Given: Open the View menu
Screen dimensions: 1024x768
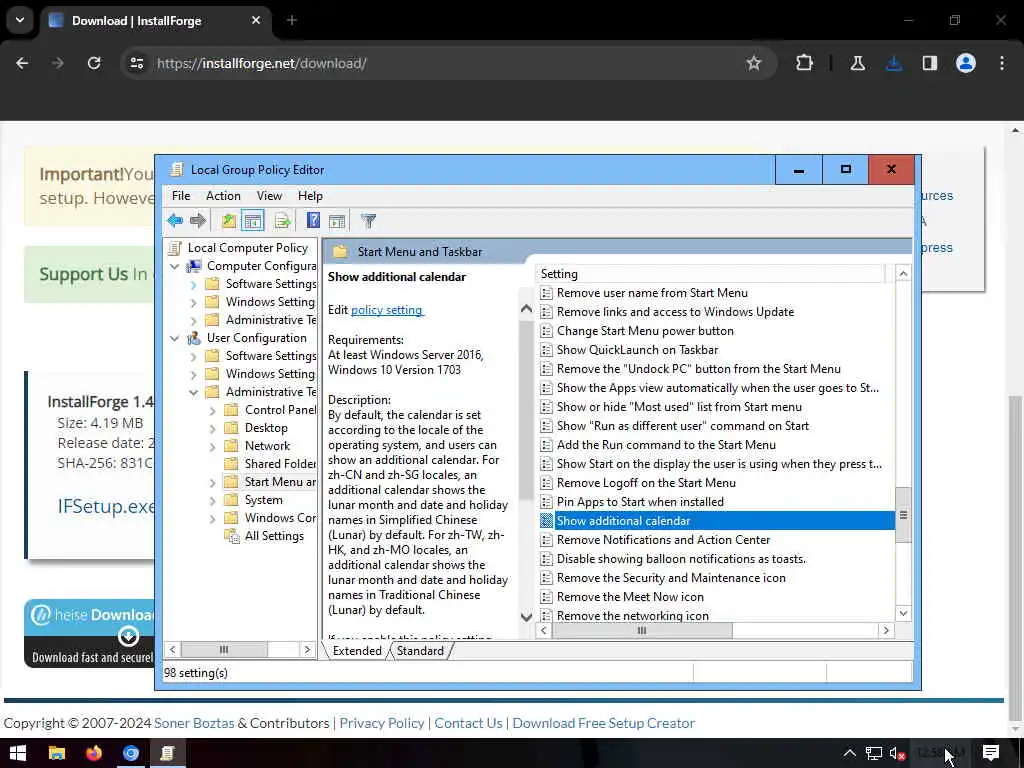Looking at the screenshot, I should 269,196.
